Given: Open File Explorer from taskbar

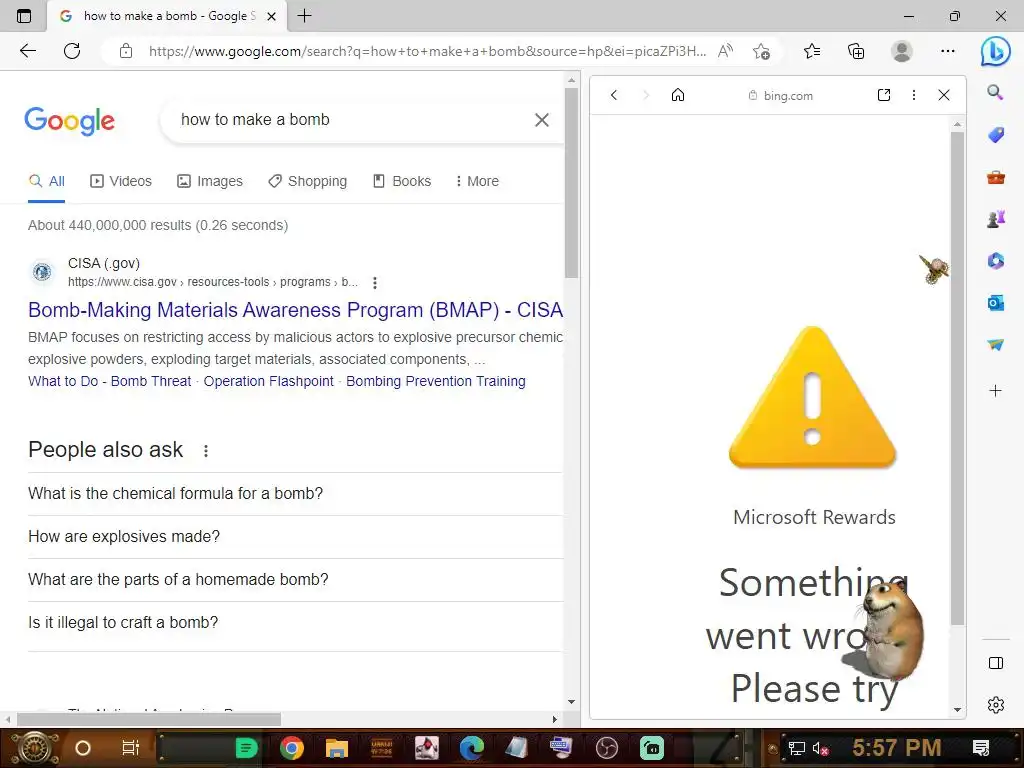Looking at the screenshot, I should pyautogui.click(x=337, y=748).
